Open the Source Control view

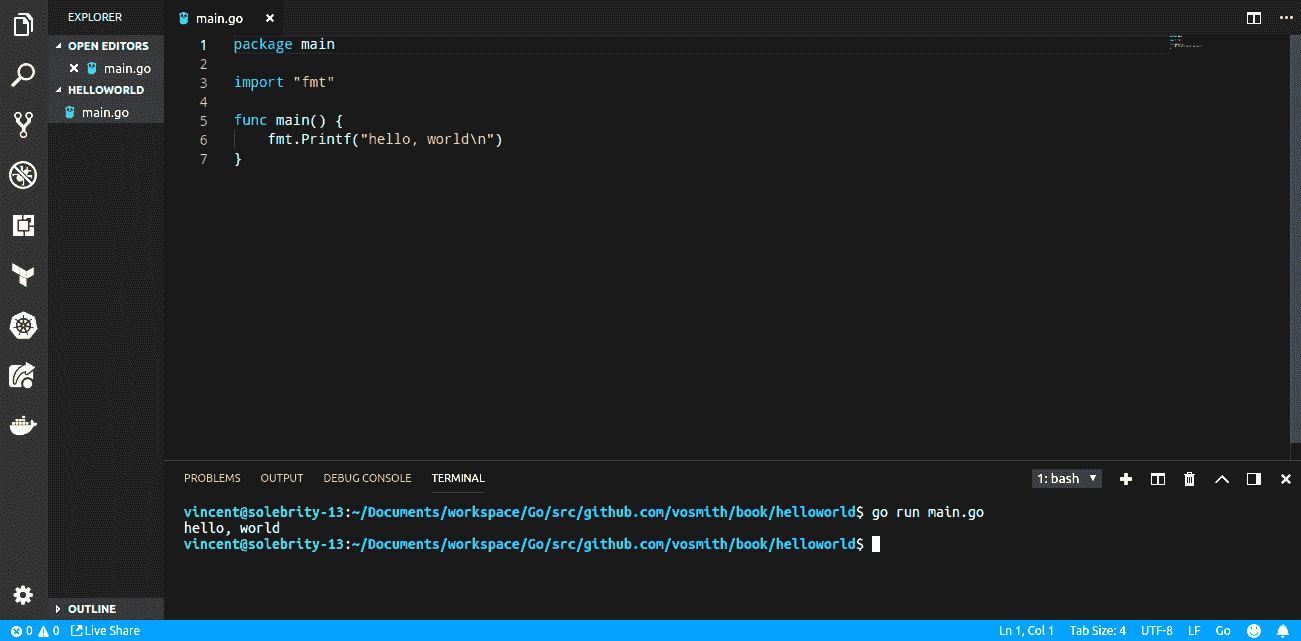(23, 125)
